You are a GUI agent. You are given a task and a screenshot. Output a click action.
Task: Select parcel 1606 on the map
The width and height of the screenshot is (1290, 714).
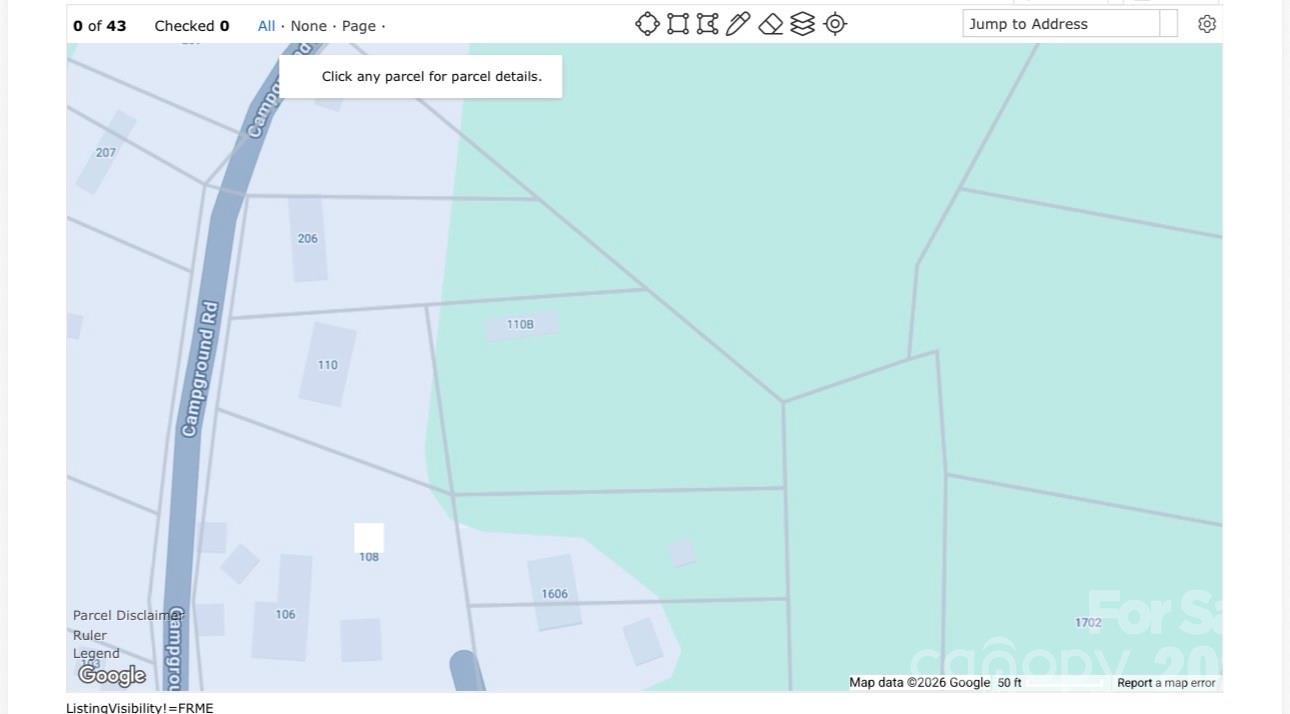[x=555, y=594]
